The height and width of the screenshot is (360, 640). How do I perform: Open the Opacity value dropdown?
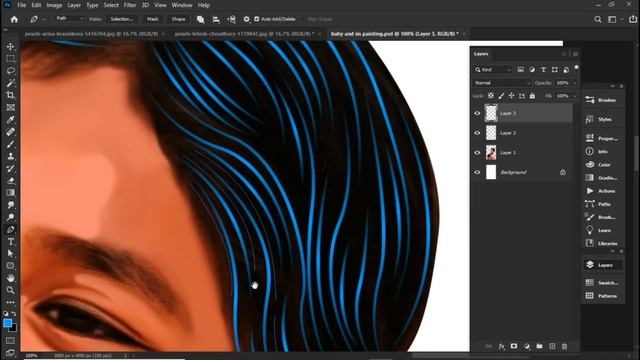click(575, 83)
